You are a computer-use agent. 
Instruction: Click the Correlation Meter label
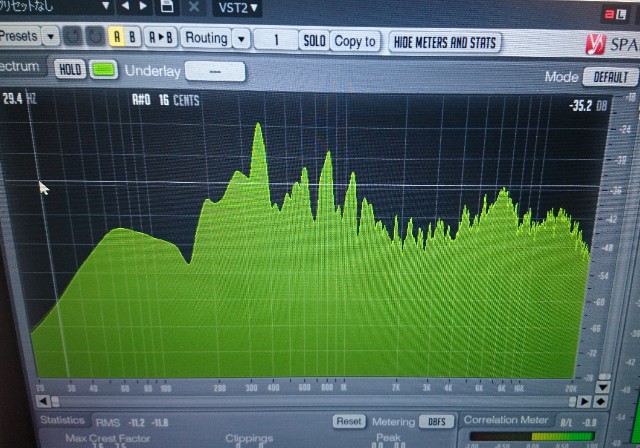[x=505, y=420]
